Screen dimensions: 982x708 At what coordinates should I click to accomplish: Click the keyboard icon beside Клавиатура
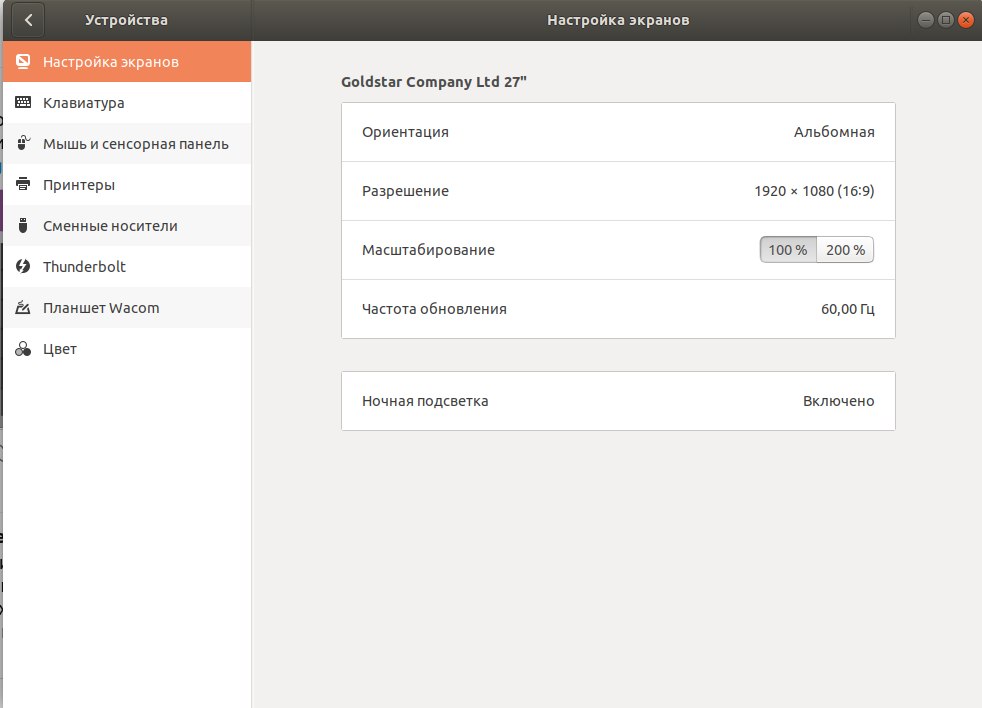click(23, 102)
